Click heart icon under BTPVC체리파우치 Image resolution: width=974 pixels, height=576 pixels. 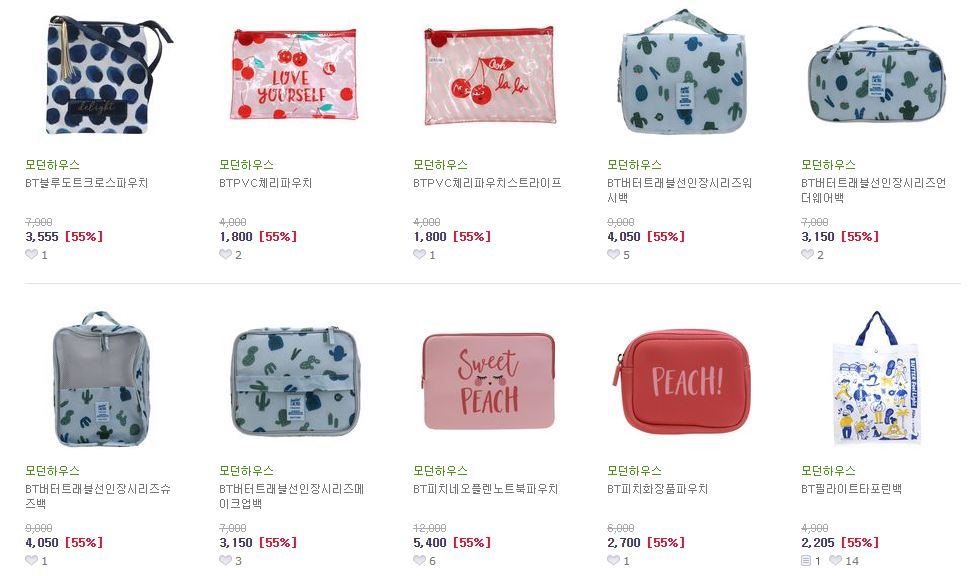[225, 254]
